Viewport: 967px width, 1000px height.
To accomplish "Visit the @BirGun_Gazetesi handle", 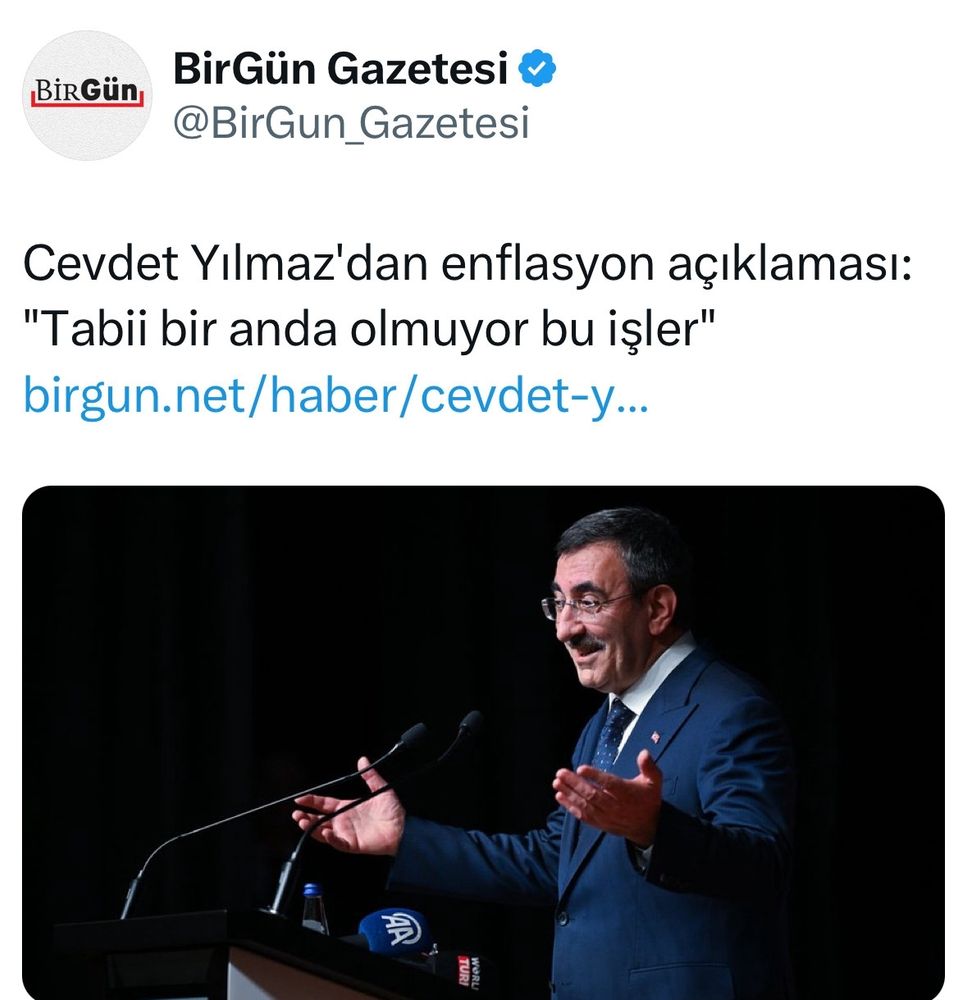I will 351,122.
